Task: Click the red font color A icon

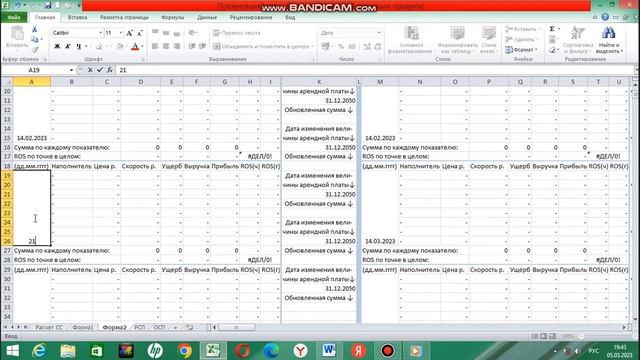Action: pyautogui.click(x=135, y=47)
